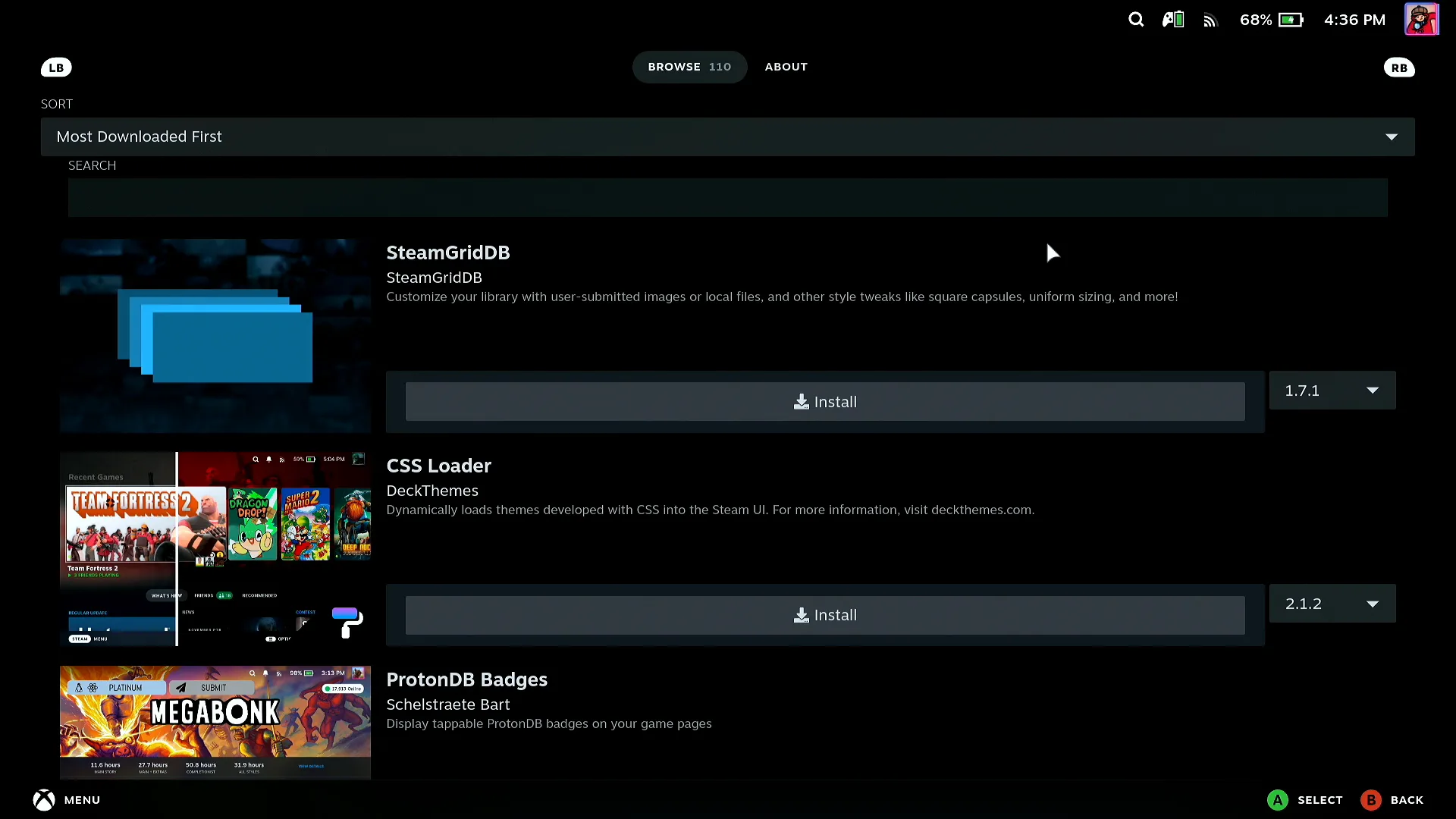This screenshot has height=819, width=1456.
Task: Open the Most Downloaded First sort dropdown
Action: click(x=728, y=136)
